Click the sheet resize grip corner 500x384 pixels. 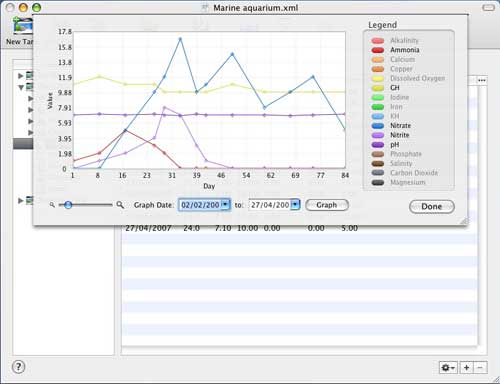click(464, 221)
